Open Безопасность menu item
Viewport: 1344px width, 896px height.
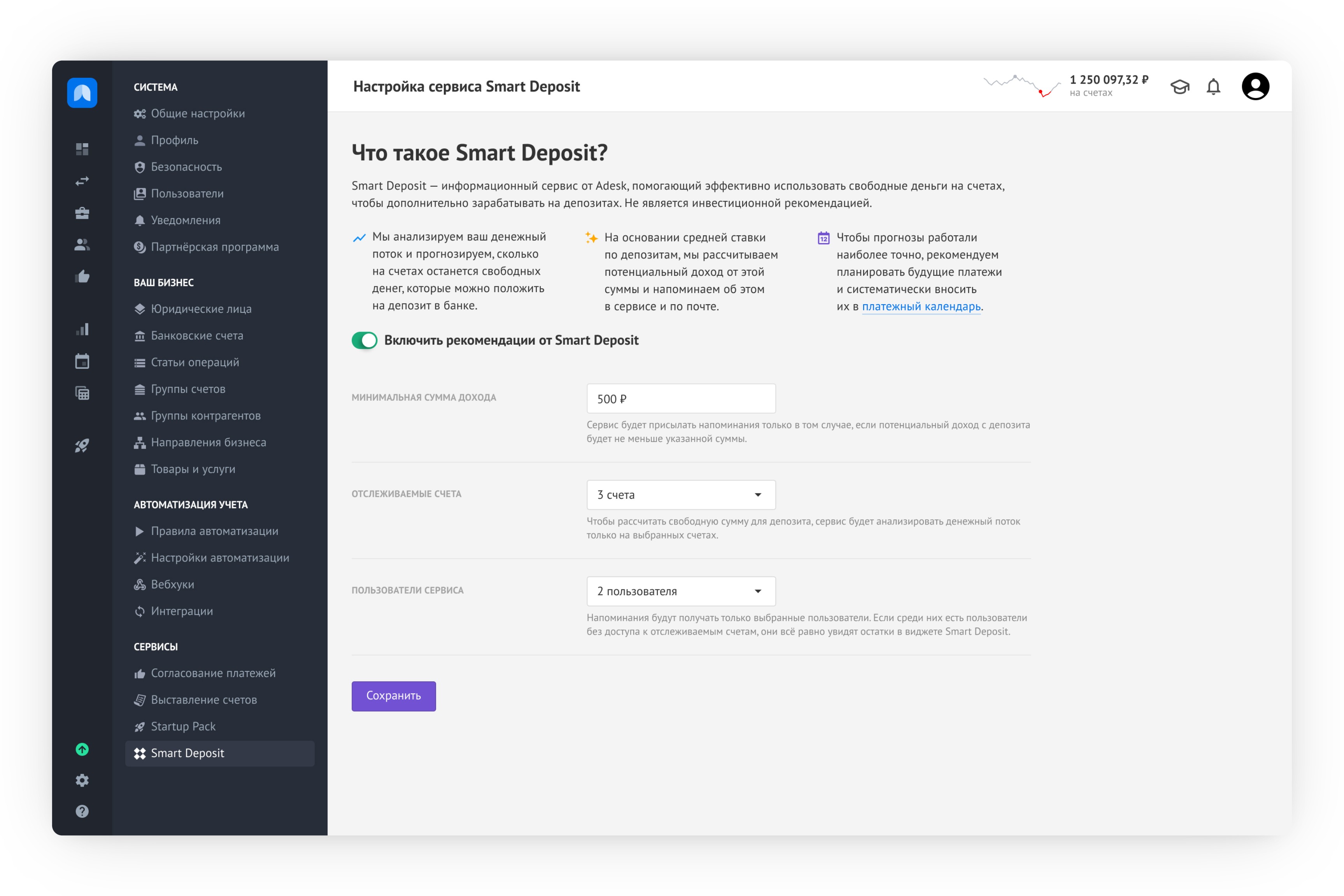click(219, 167)
